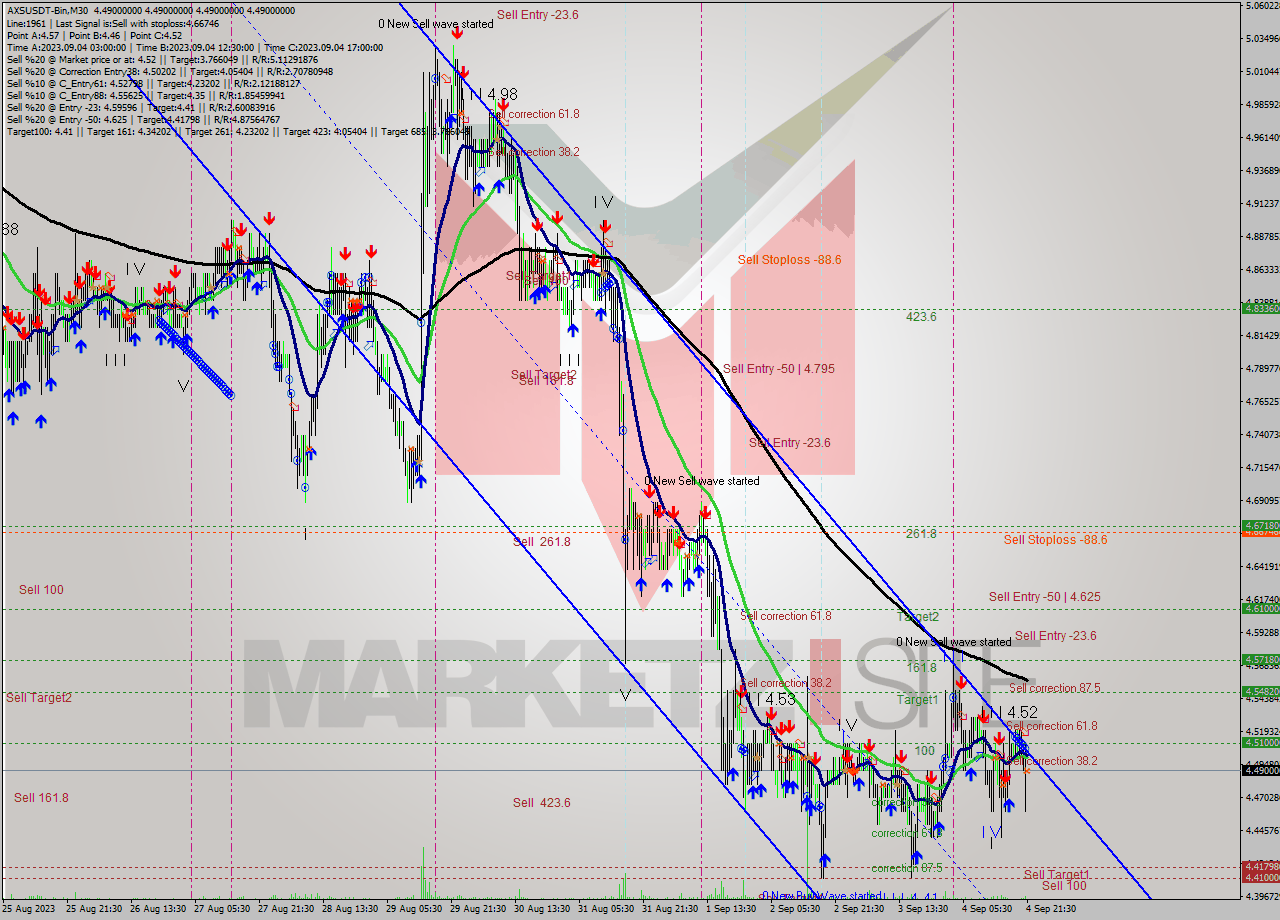The image size is (1280, 920).
Task: Click the '29 Aug 05:30' time axis label
Action: pos(414,909)
